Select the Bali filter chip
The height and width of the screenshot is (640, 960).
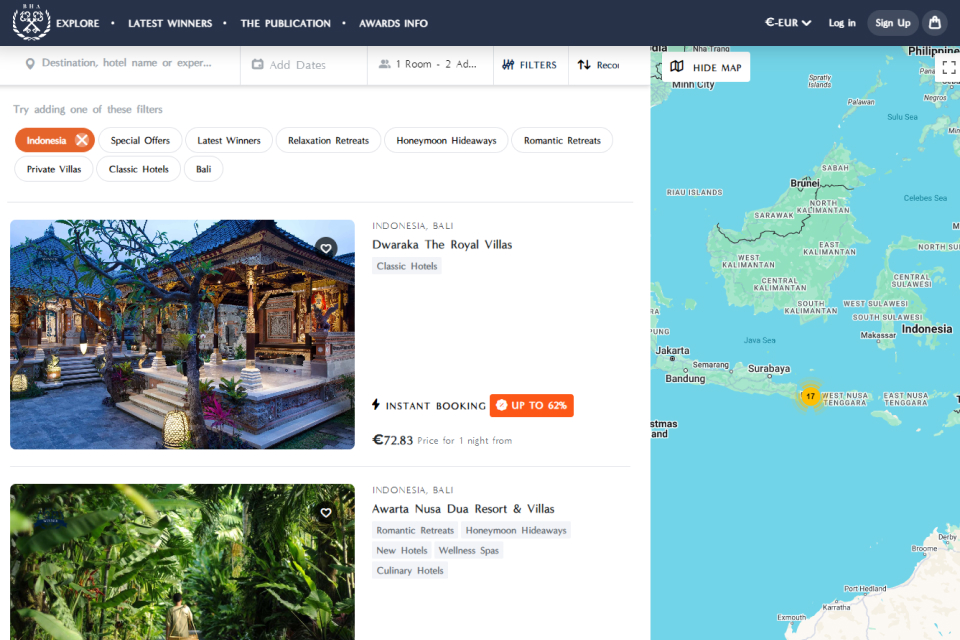click(x=203, y=169)
